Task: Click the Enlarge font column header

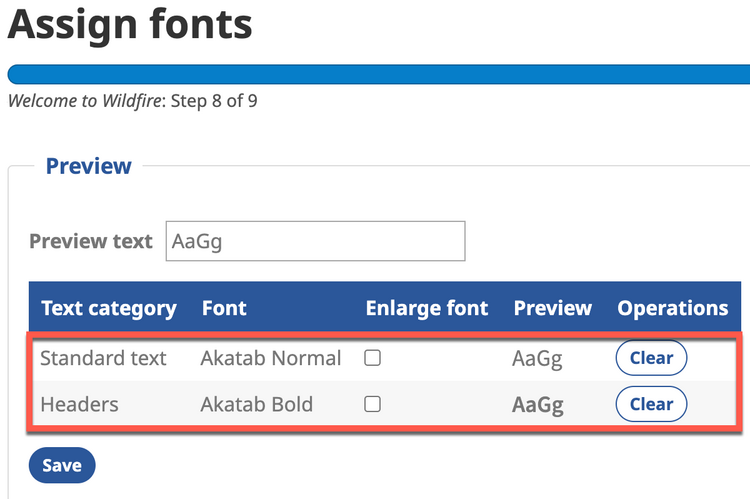Action: click(427, 308)
